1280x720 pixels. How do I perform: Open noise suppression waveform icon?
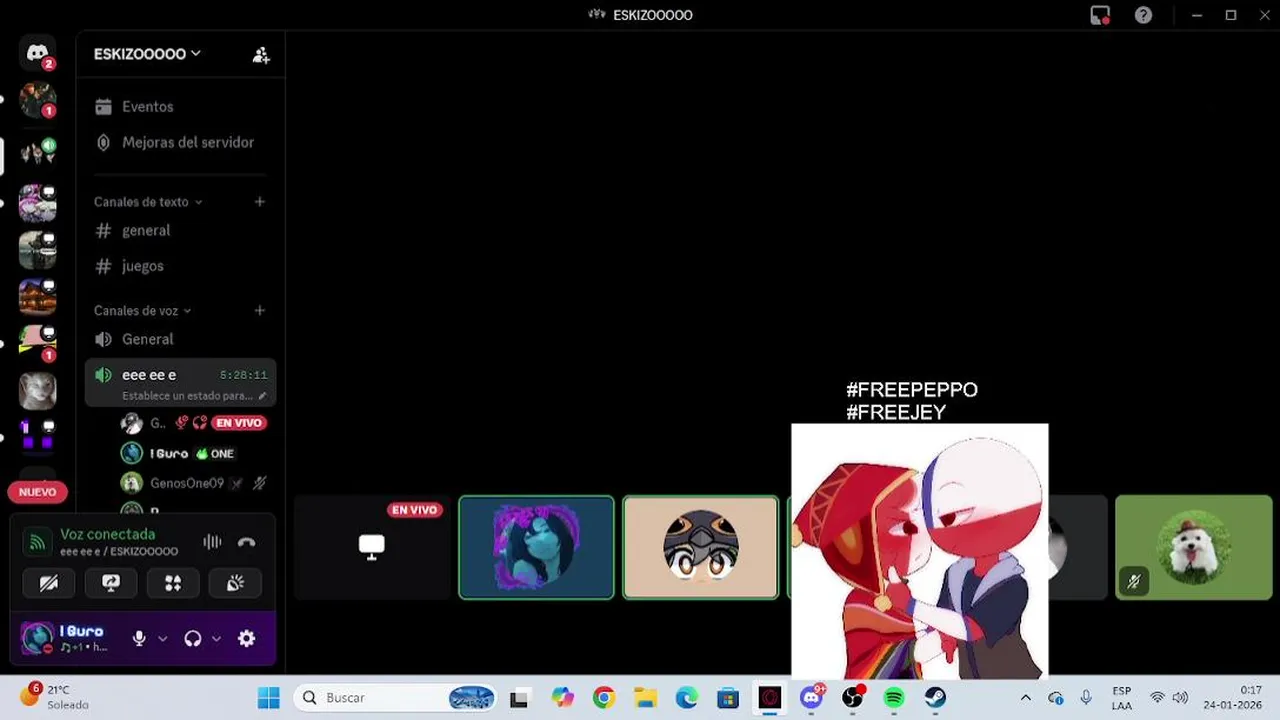[212, 542]
